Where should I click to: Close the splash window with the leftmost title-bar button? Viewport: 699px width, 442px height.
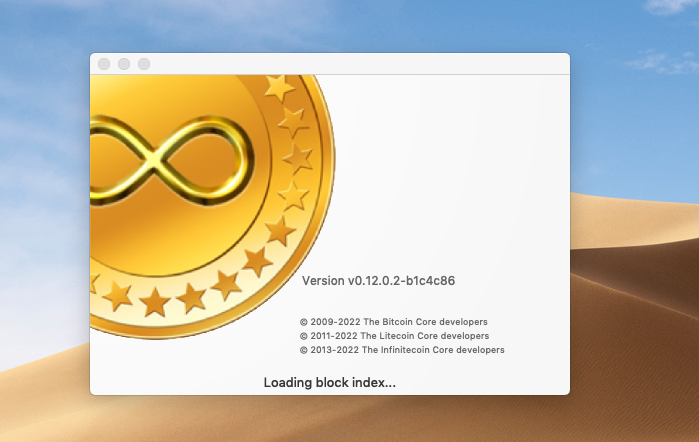click(x=104, y=64)
